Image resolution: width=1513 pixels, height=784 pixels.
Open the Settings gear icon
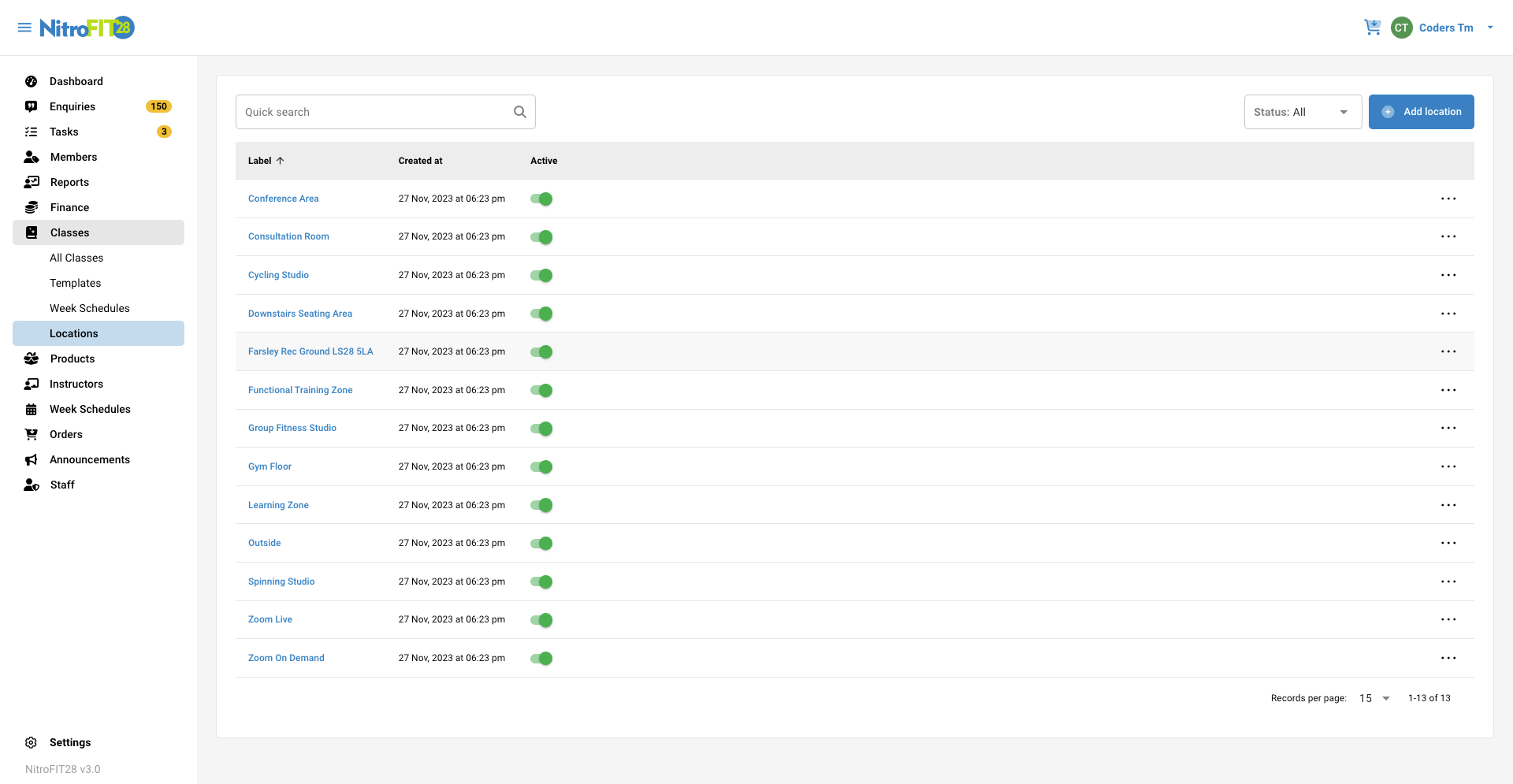31,742
